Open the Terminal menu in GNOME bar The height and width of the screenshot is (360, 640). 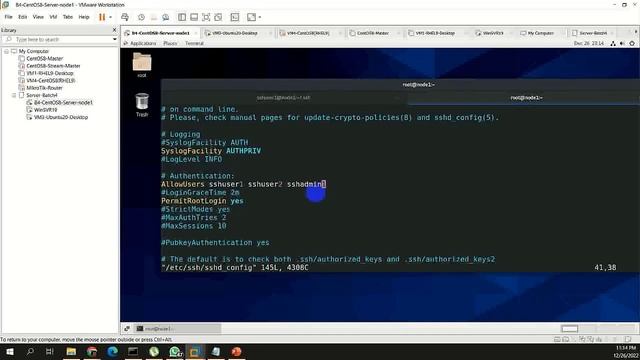[x=194, y=43]
